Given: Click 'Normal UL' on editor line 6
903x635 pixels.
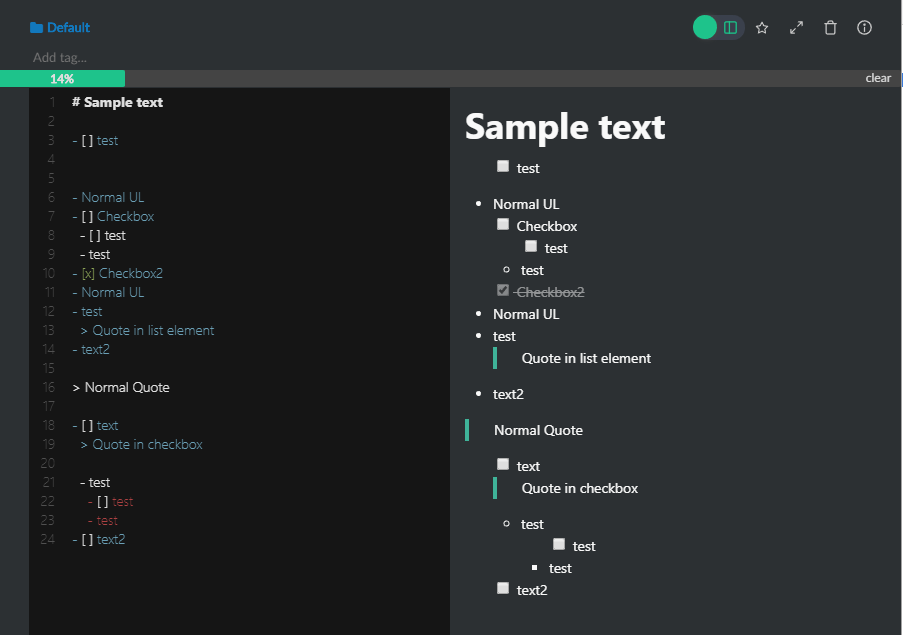Looking at the screenshot, I should [113, 197].
